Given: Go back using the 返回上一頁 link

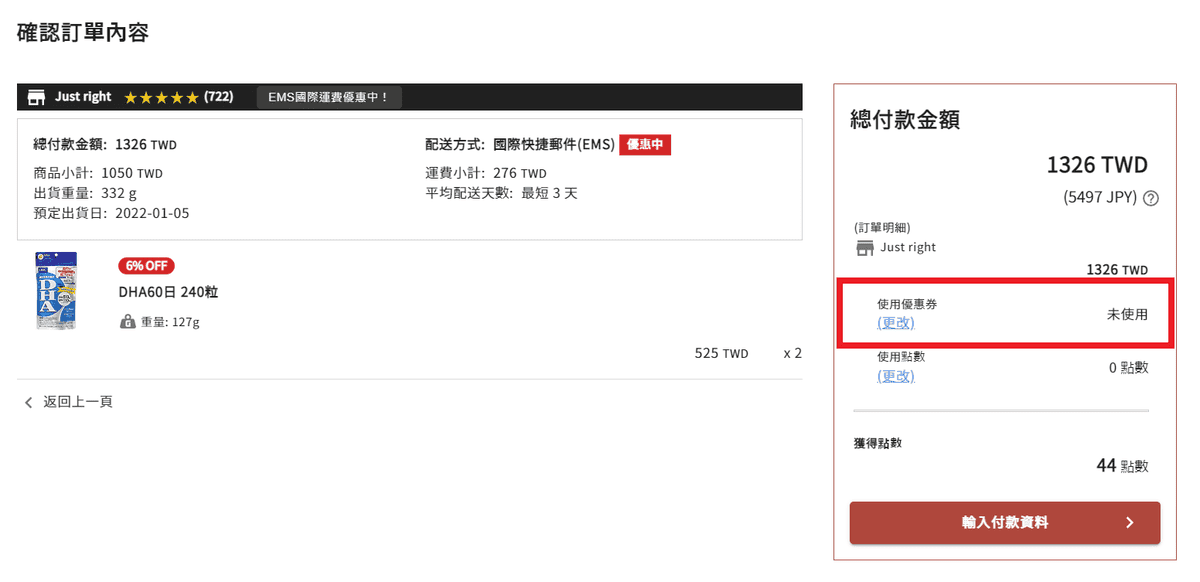Looking at the screenshot, I should pos(78,402).
